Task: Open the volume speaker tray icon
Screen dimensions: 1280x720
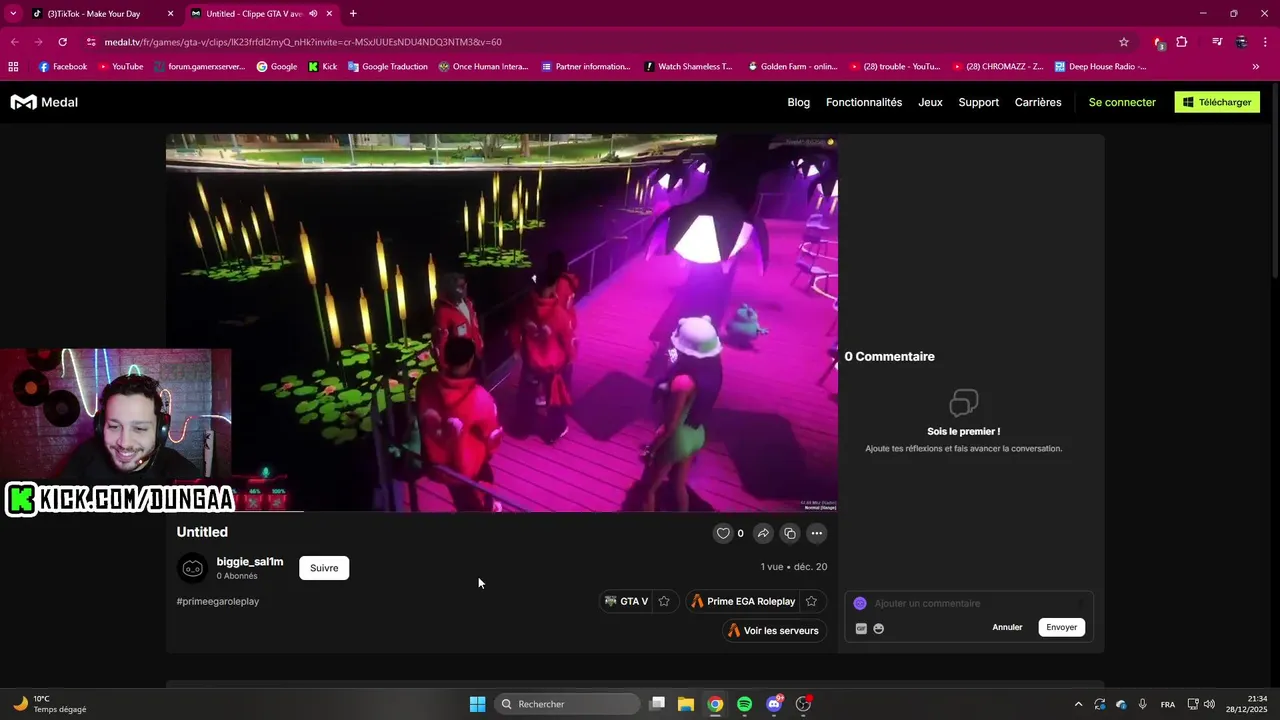Action: point(1210,704)
